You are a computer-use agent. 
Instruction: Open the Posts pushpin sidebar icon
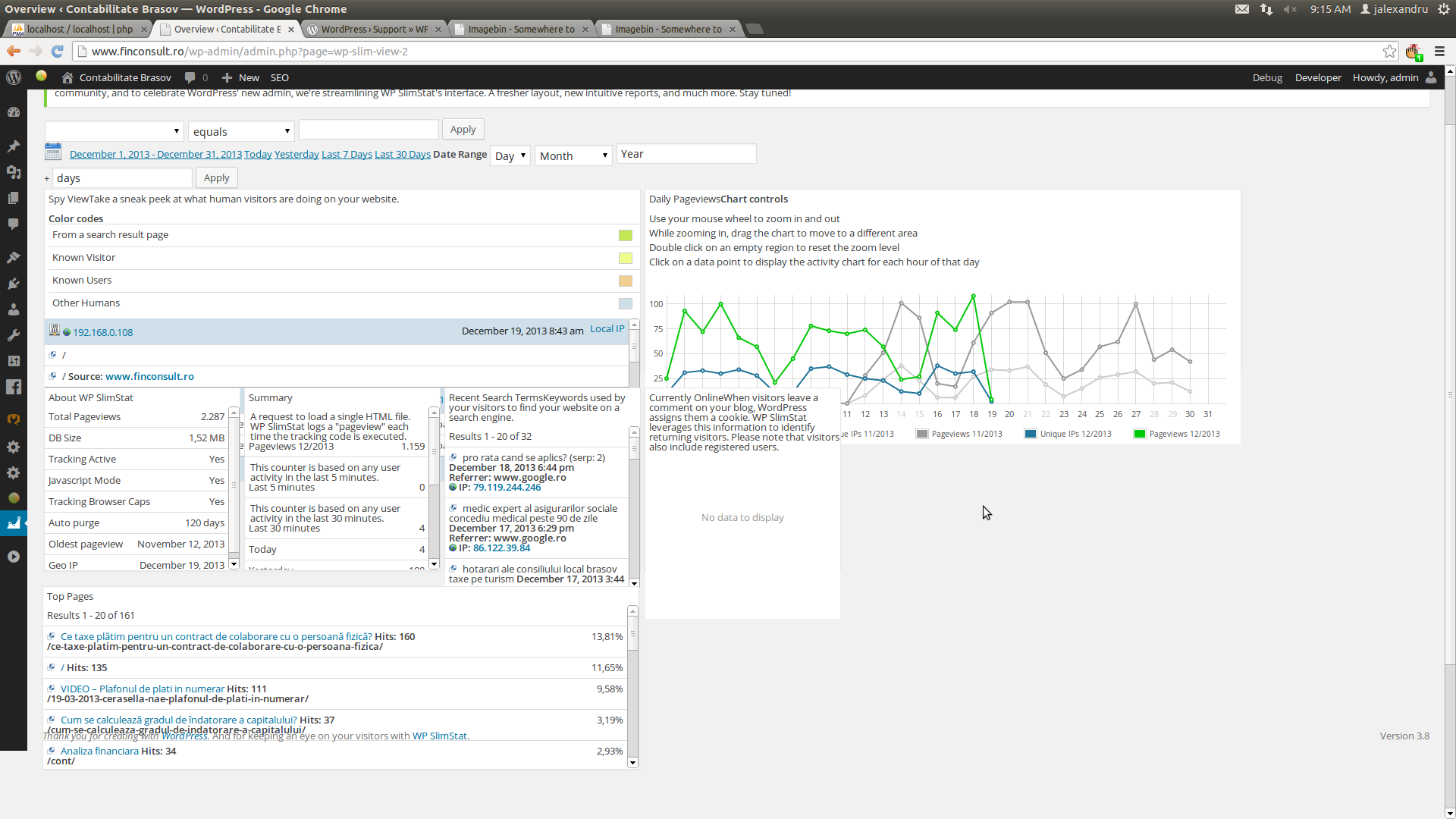14,146
